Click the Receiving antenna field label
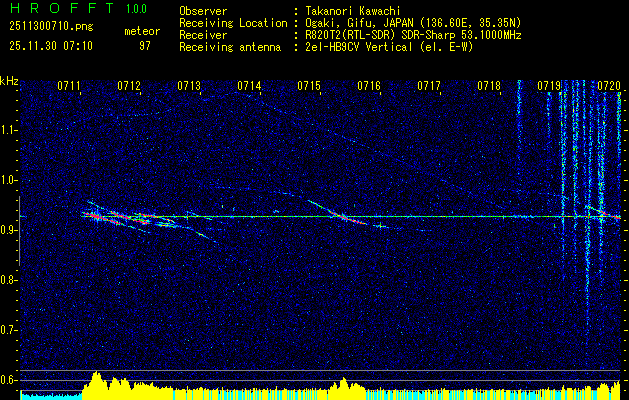This screenshot has height=400, width=629. pos(230,47)
